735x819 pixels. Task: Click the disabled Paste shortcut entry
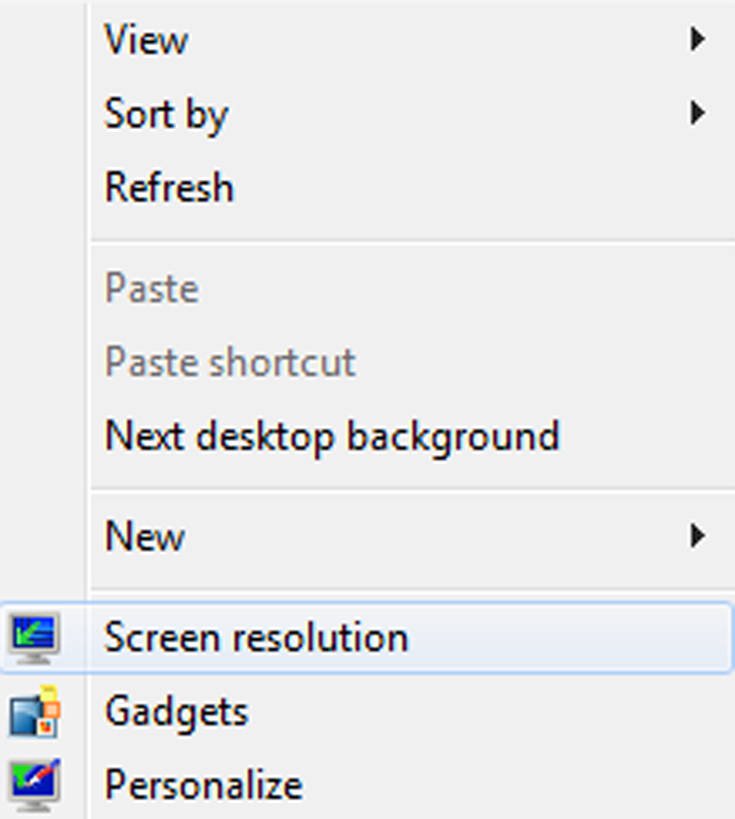(x=230, y=361)
